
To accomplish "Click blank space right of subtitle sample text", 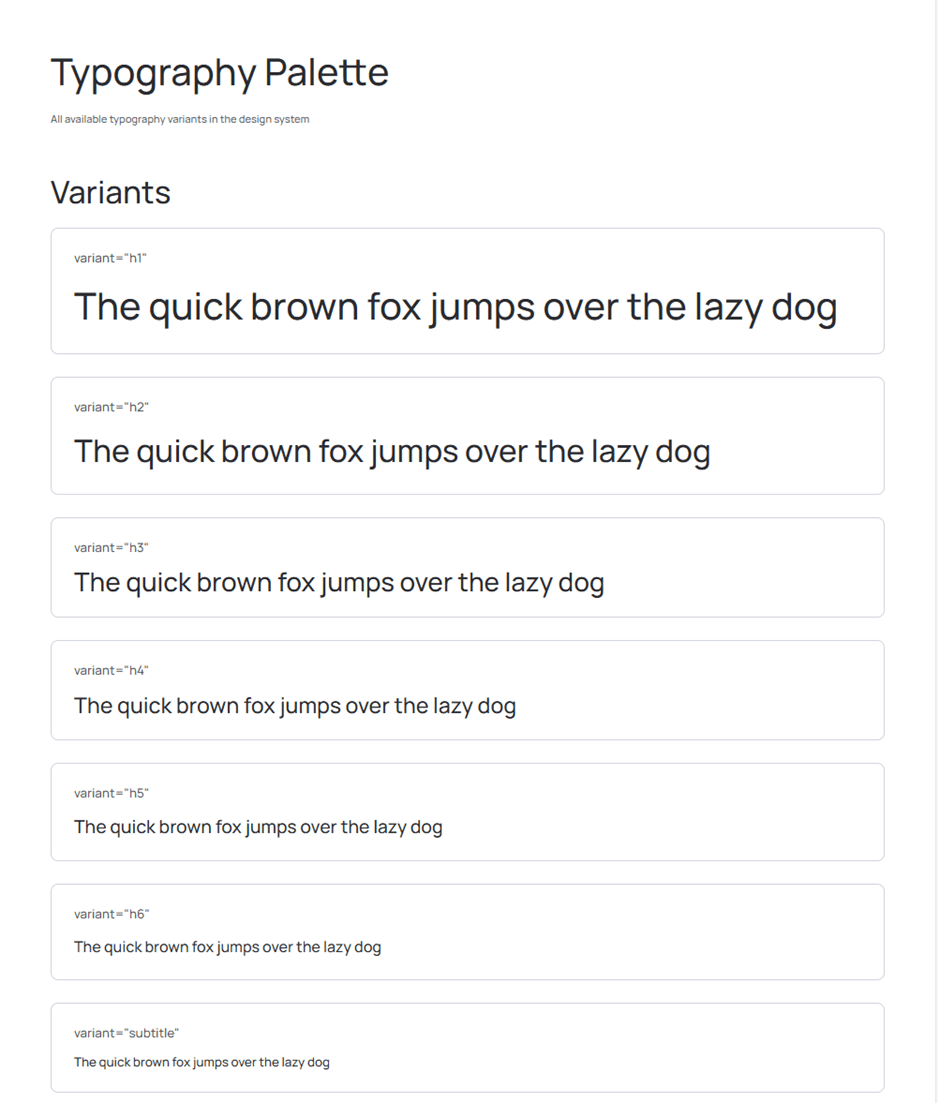I will [x=600, y=1062].
